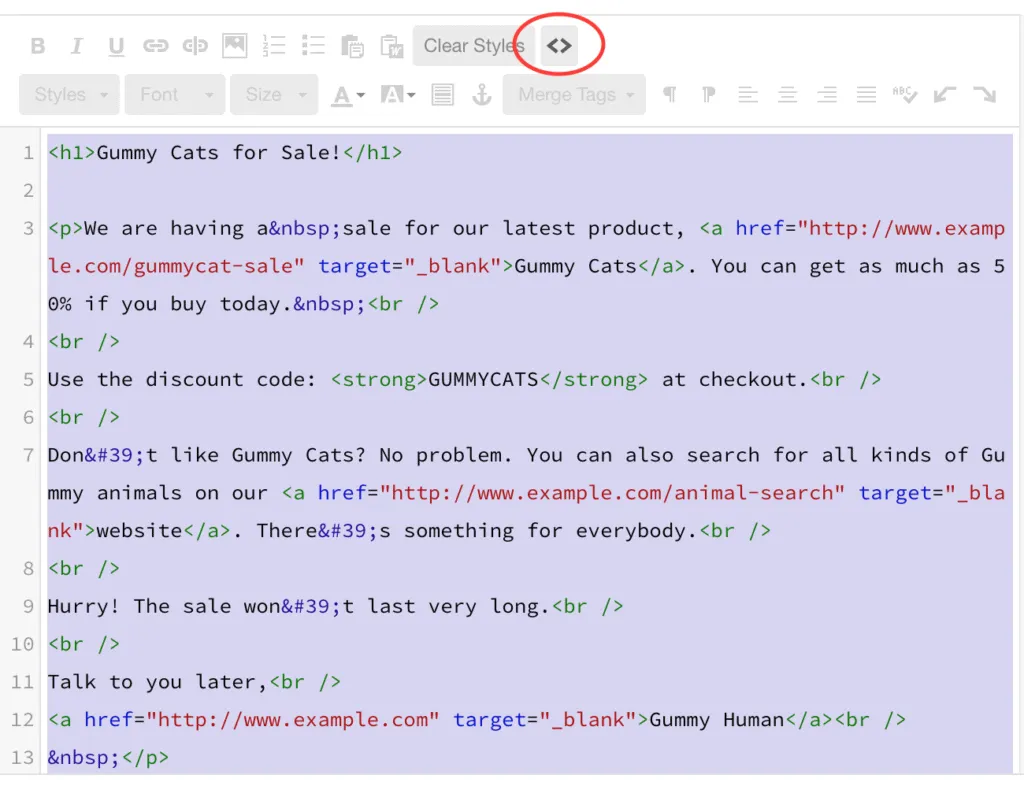Expand the Merge Tags dropdown

574,94
